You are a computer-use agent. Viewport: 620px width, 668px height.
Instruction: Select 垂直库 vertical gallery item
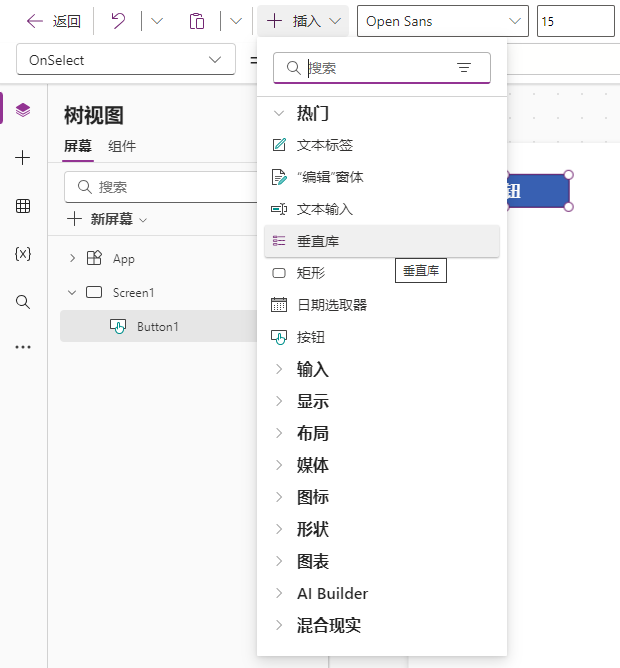click(x=381, y=241)
